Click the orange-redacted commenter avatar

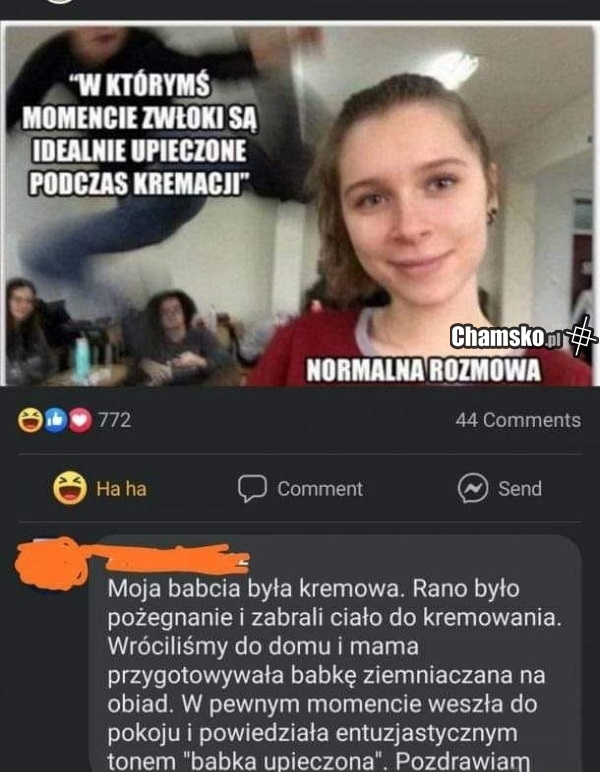tap(50, 564)
